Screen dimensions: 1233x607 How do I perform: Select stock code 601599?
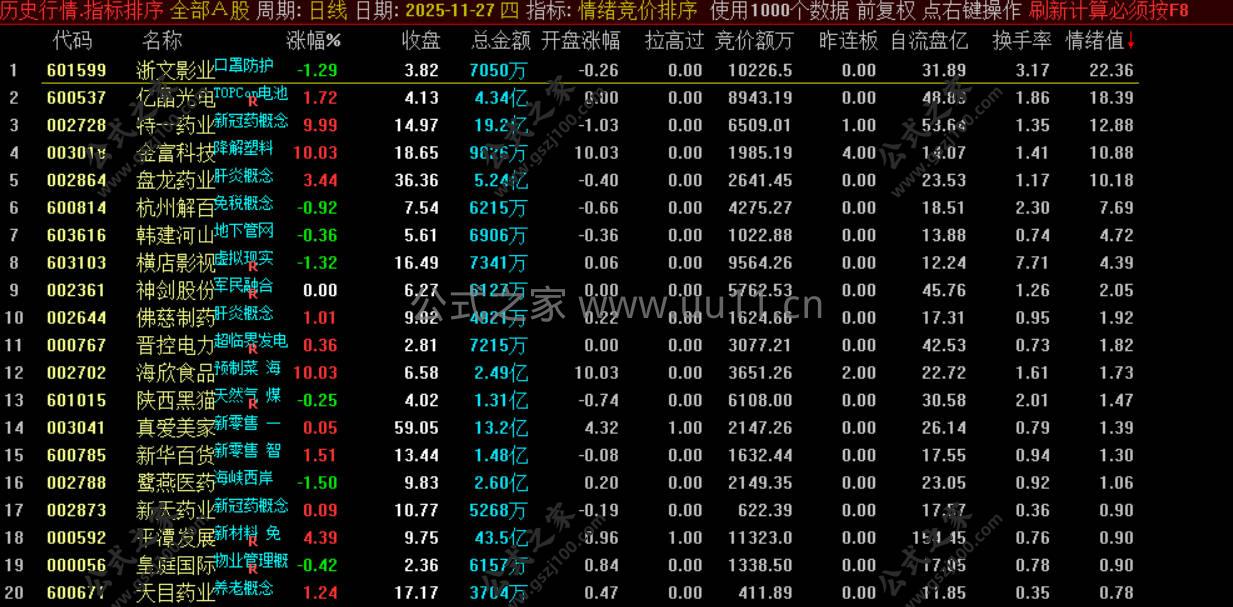76,70
